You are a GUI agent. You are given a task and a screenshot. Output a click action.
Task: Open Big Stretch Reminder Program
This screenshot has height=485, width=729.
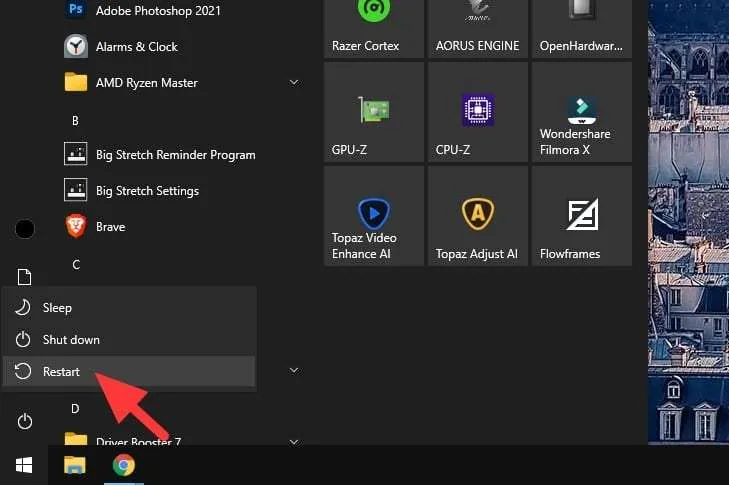(160, 154)
